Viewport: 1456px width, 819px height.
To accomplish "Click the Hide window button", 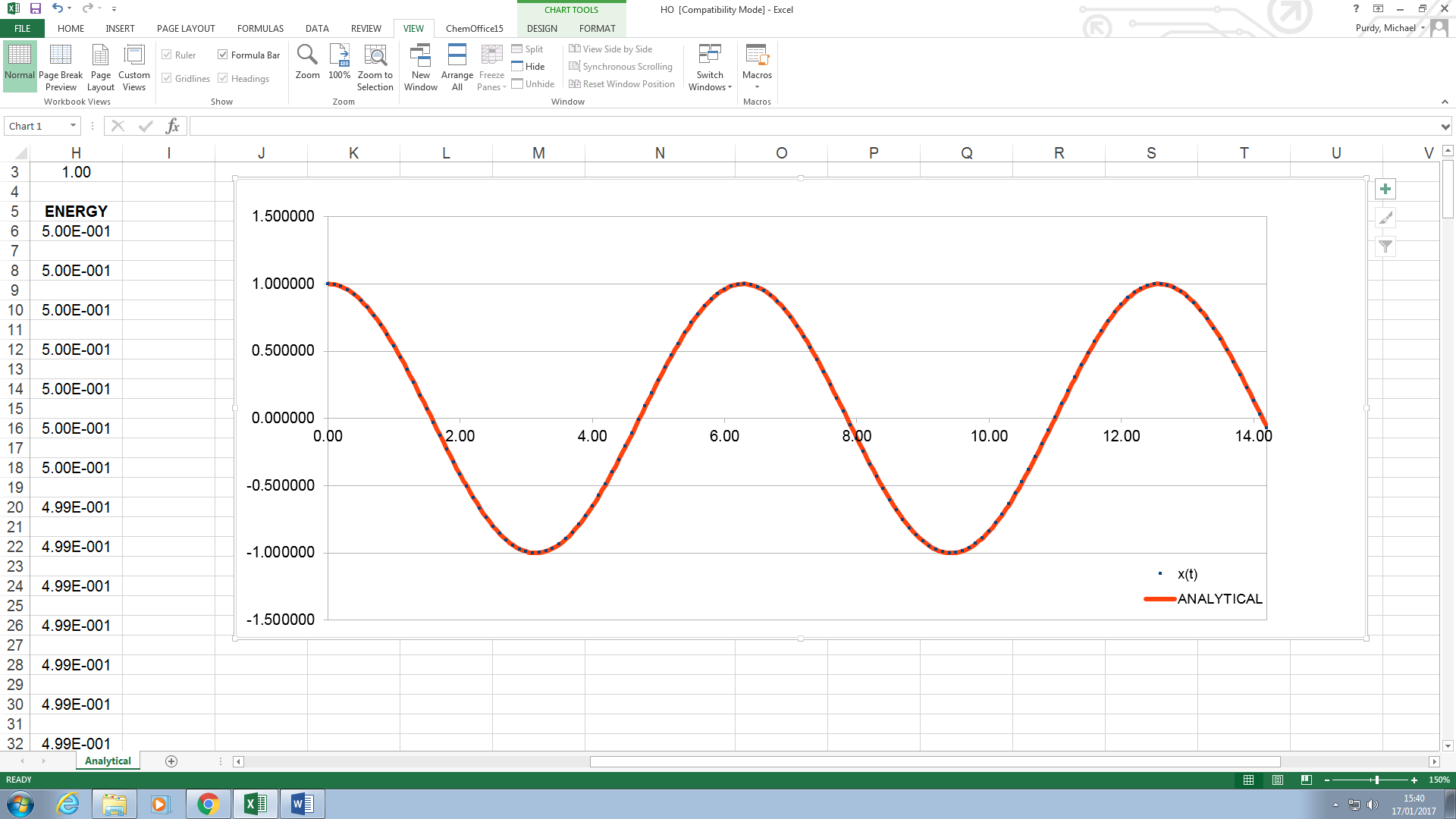I will 529,67.
